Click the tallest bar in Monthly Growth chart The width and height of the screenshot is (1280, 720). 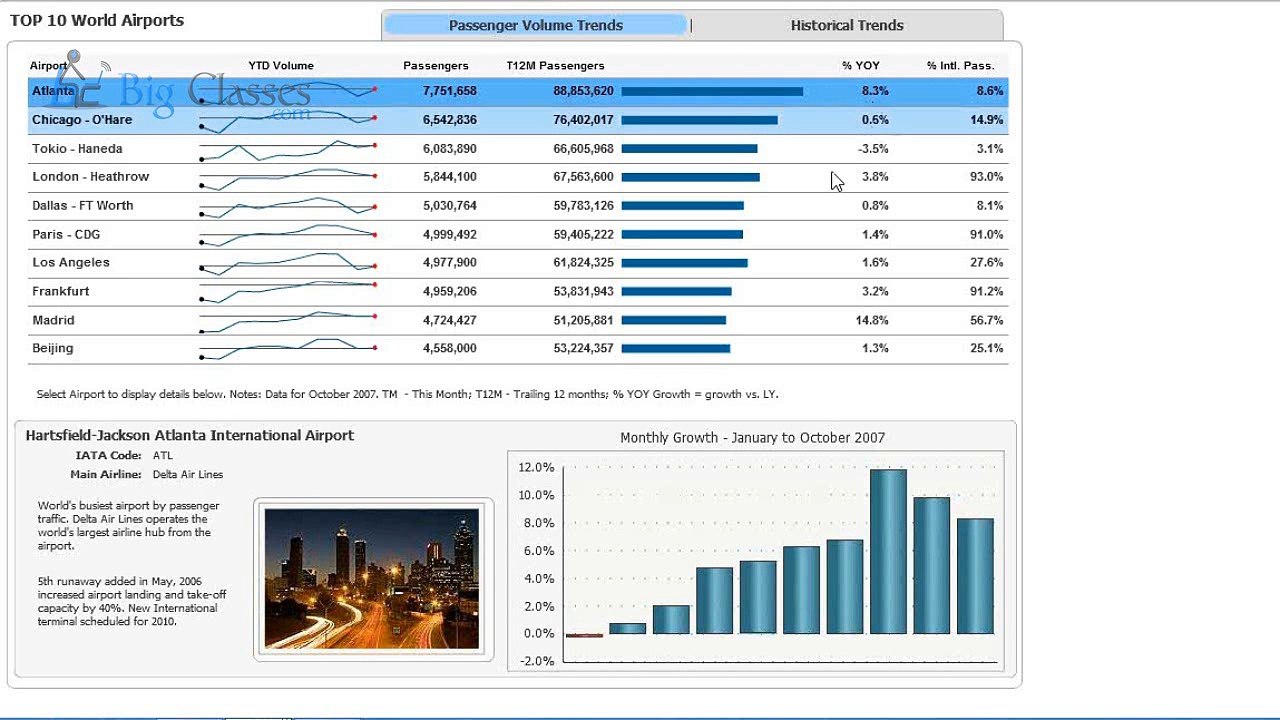pos(888,551)
